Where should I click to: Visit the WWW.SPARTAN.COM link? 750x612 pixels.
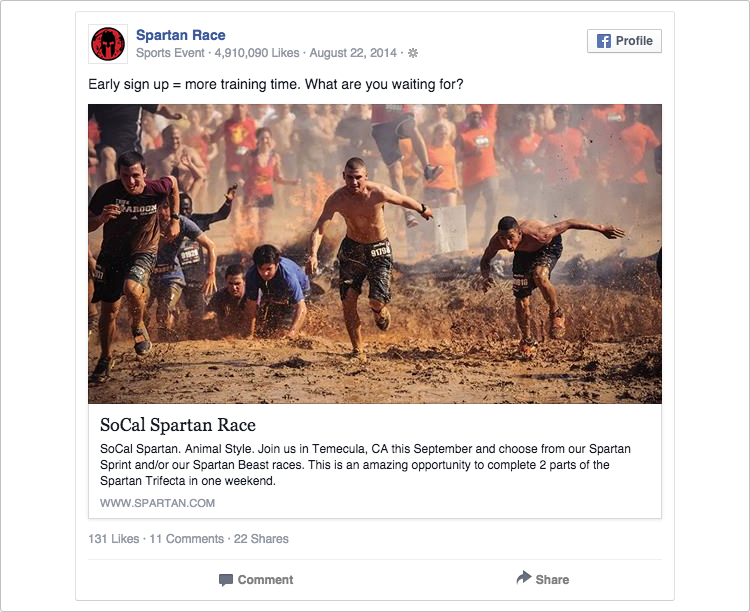[x=158, y=503]
